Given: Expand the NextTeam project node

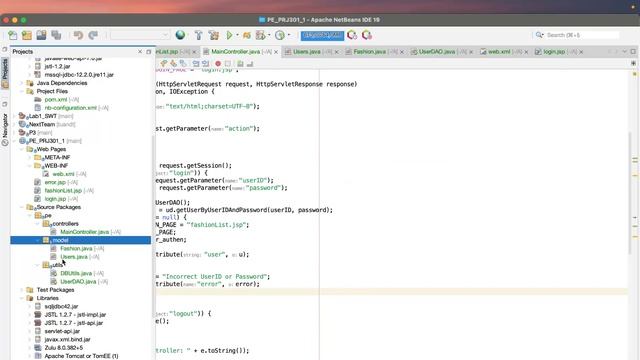Looking at the screenshot, I should (15, 124).
